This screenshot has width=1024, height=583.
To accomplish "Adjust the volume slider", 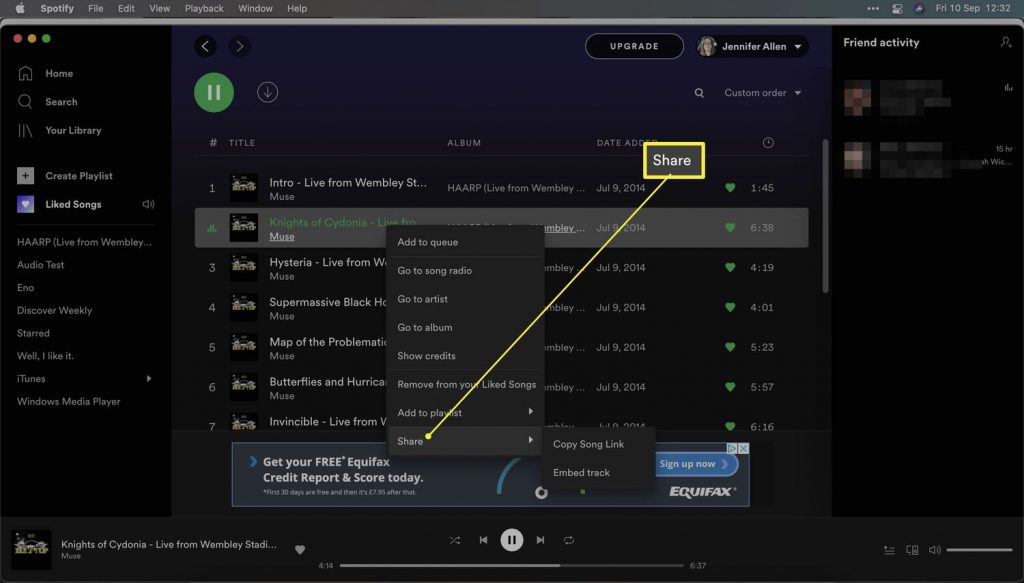I will coord(979,550).
